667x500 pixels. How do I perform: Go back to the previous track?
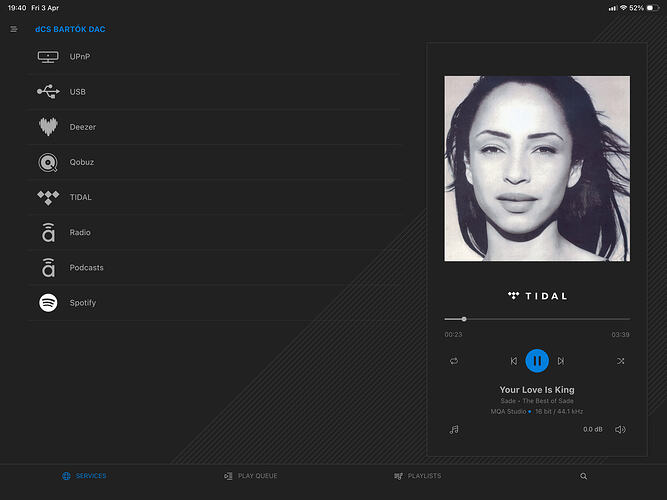pos(514,361)
